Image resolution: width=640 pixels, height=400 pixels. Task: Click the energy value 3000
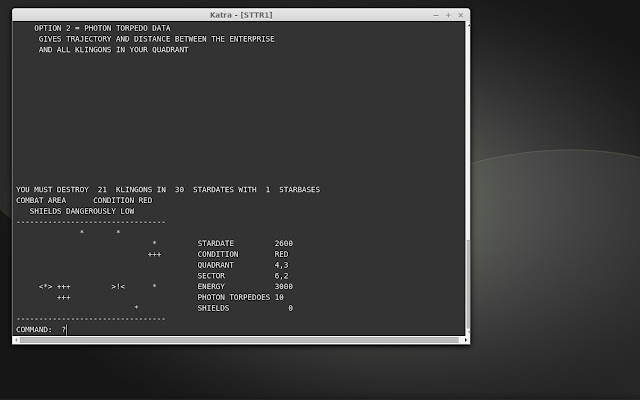click(x=284, y=286)
